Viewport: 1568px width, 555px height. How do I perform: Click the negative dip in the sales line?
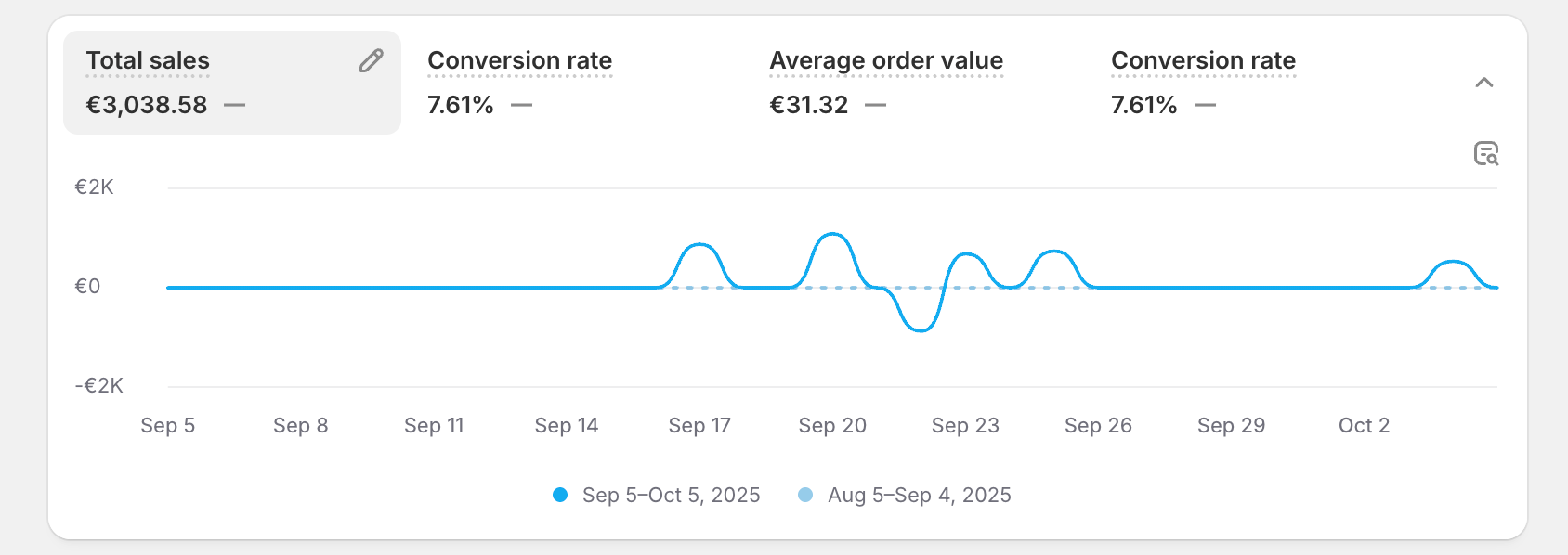coord(920,329)
